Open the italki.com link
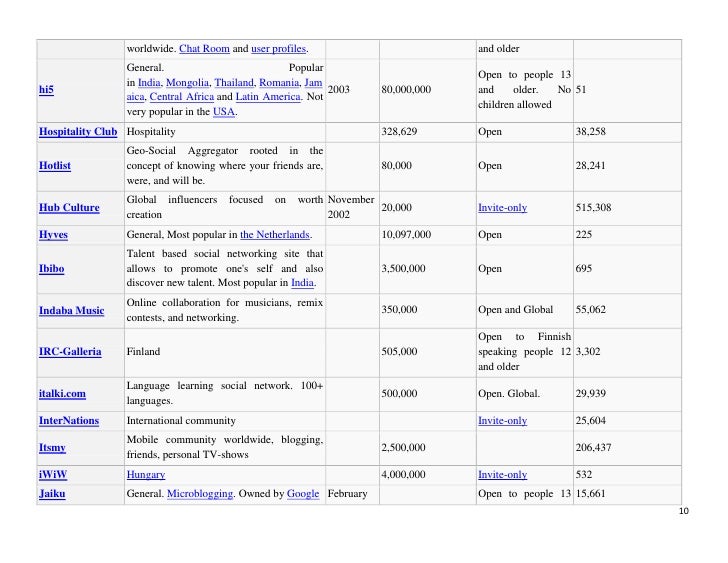728x563 pixels. click(x=62, y=394)
